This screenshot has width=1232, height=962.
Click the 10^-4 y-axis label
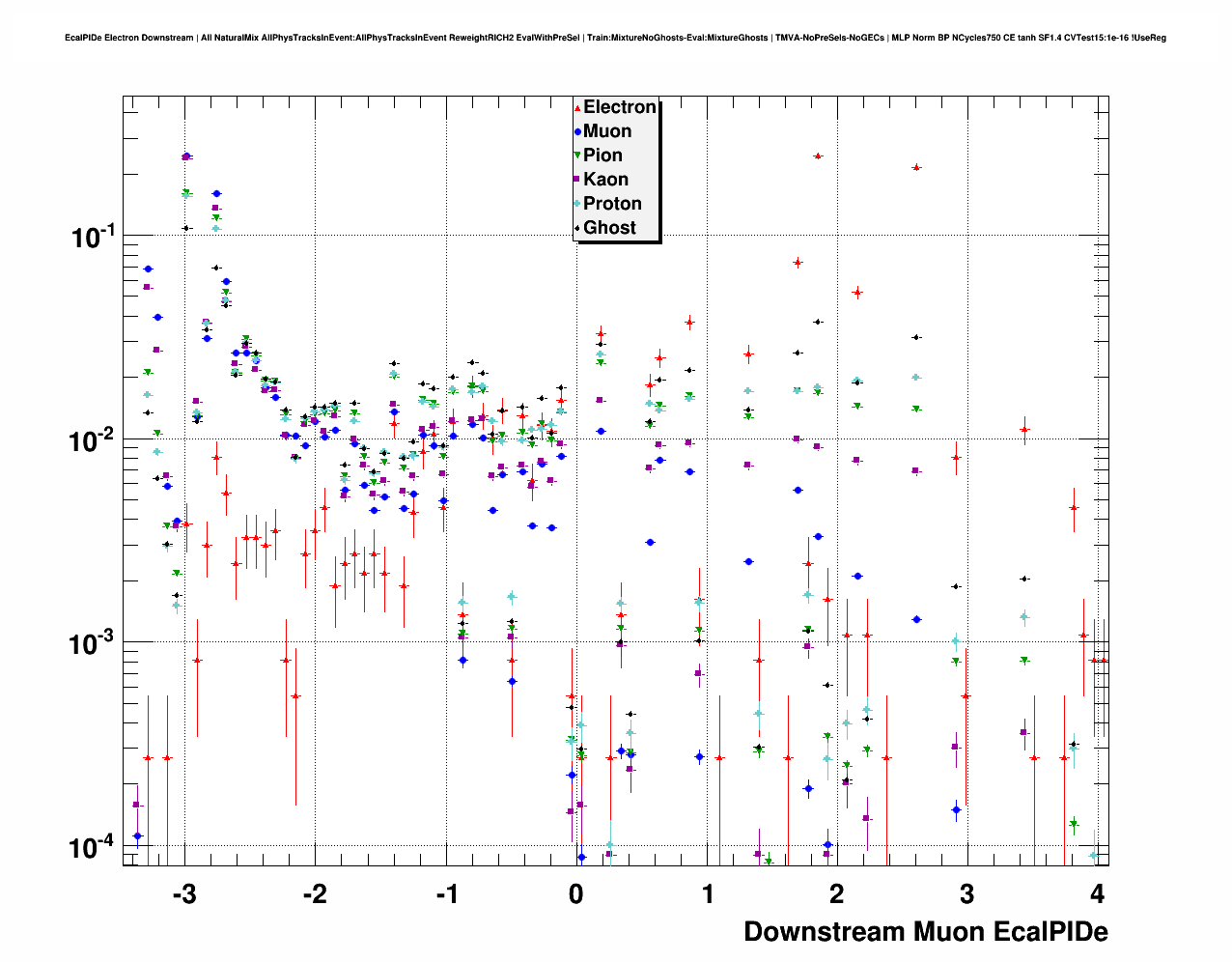[x=93, y=847]
